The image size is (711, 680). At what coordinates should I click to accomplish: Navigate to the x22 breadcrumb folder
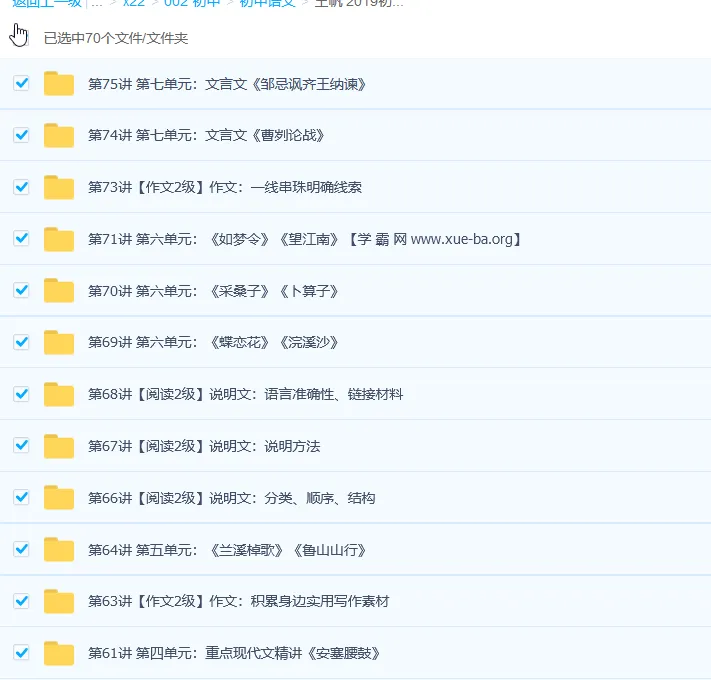tap(134, 3)
